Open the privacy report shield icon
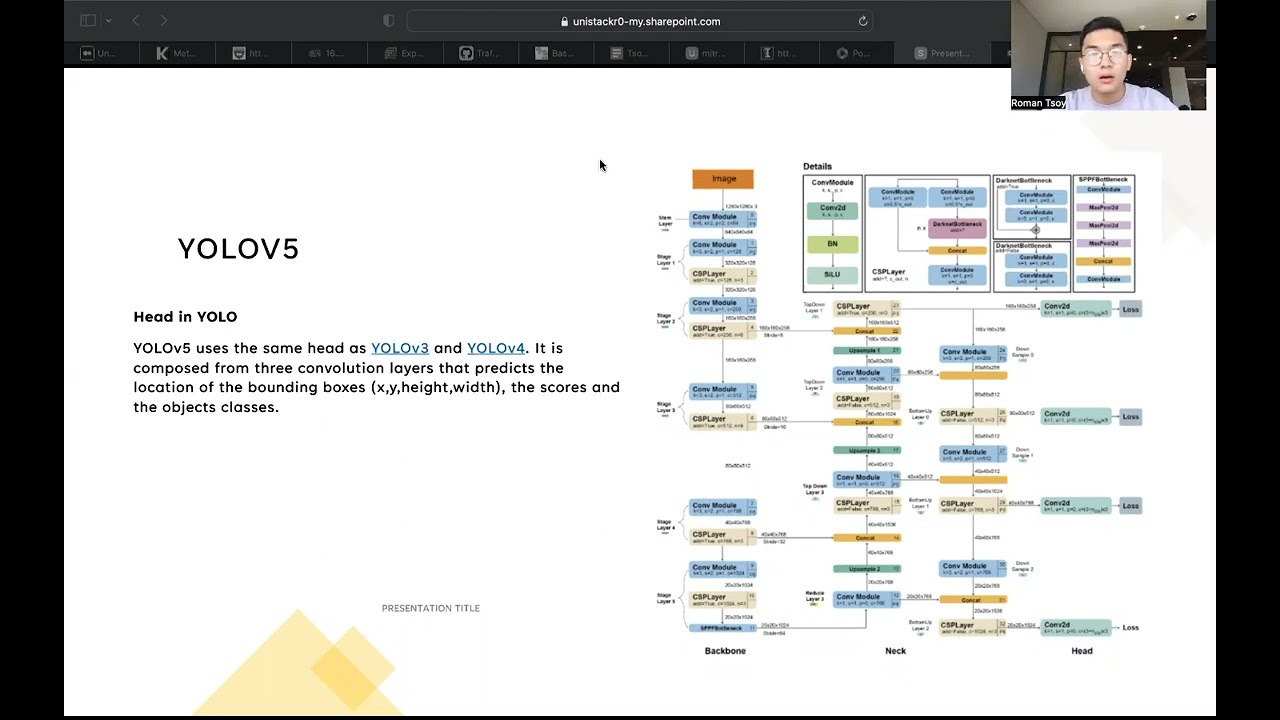 (x=389, y=21)
